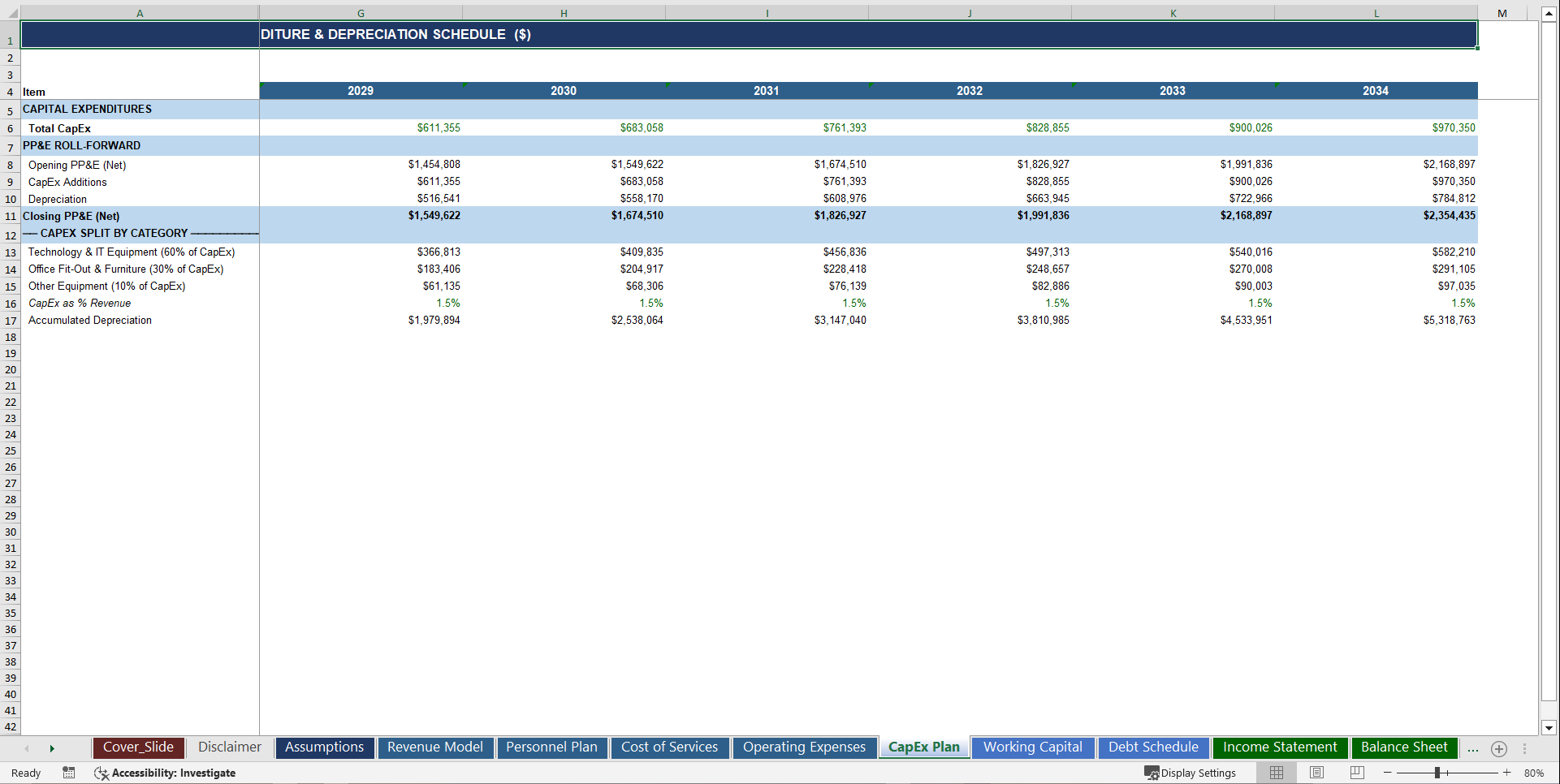Screen dimensions: 1560x784
Task: Run the Accessibility: Investigate checker
Action: [x=166, y=773]
